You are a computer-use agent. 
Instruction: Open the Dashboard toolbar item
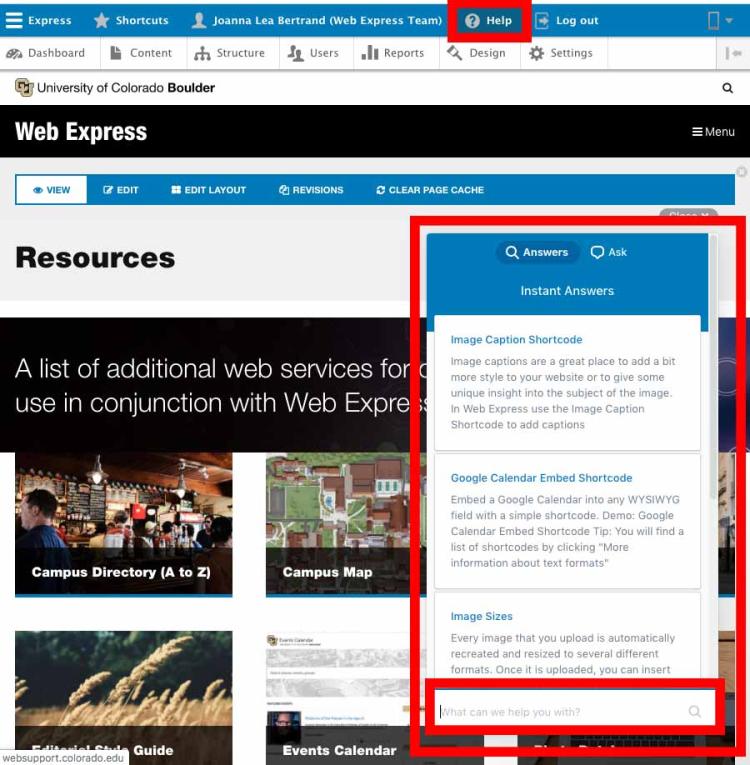(45, 53)
